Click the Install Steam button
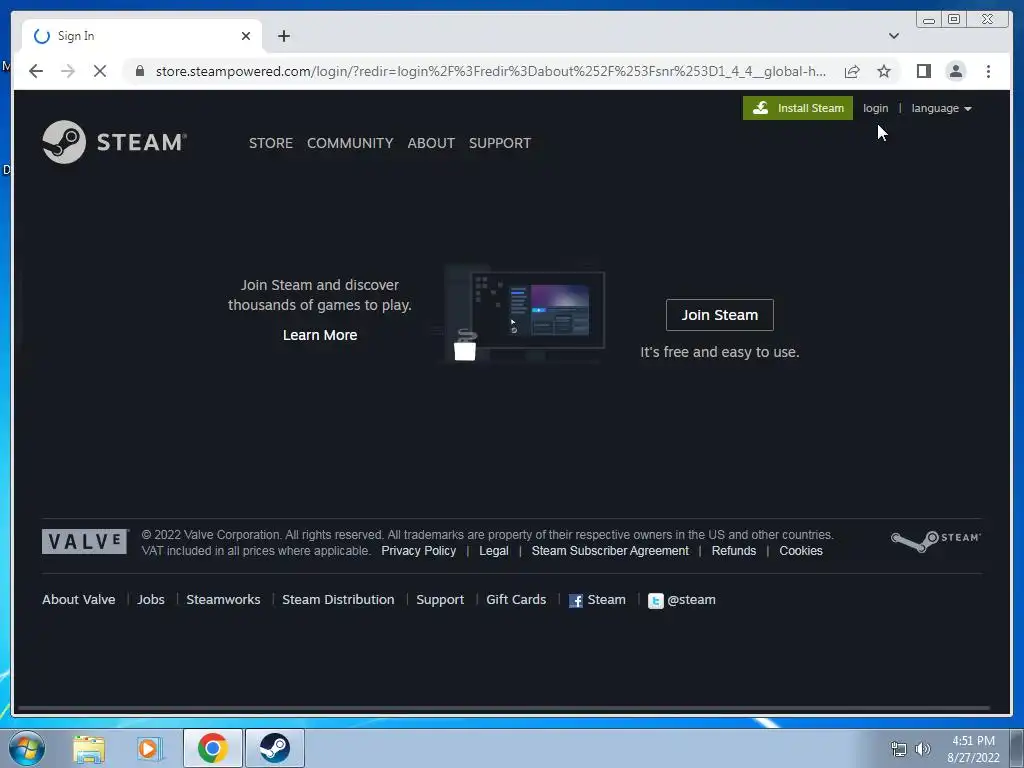The height and width of the screenshot is (768, 1024). (797, 108)
